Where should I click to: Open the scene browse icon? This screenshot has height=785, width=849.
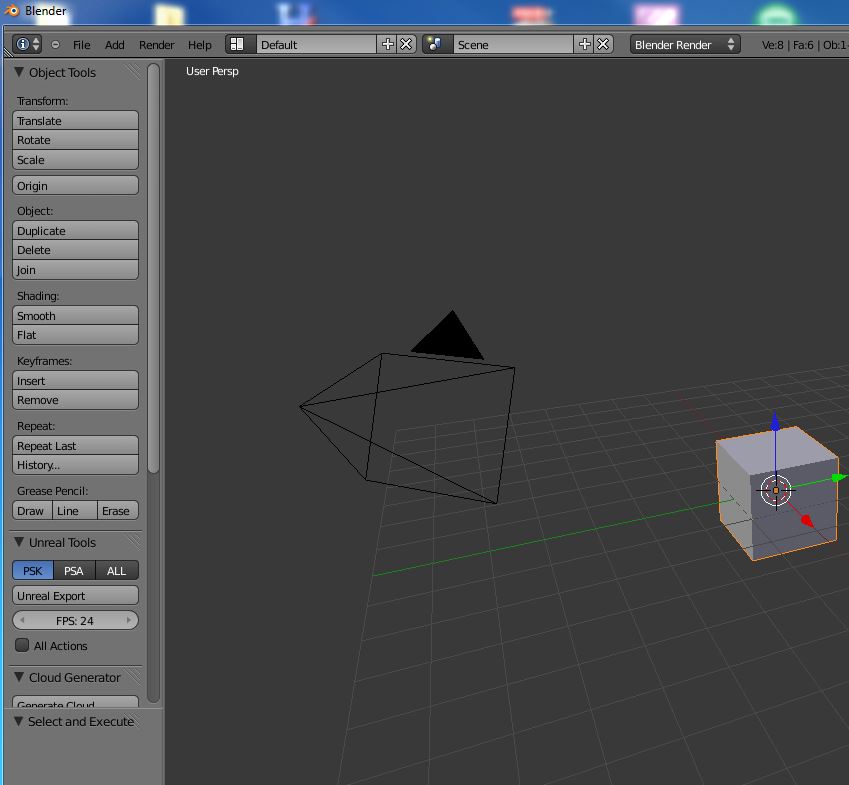click(x=436, y=44)
